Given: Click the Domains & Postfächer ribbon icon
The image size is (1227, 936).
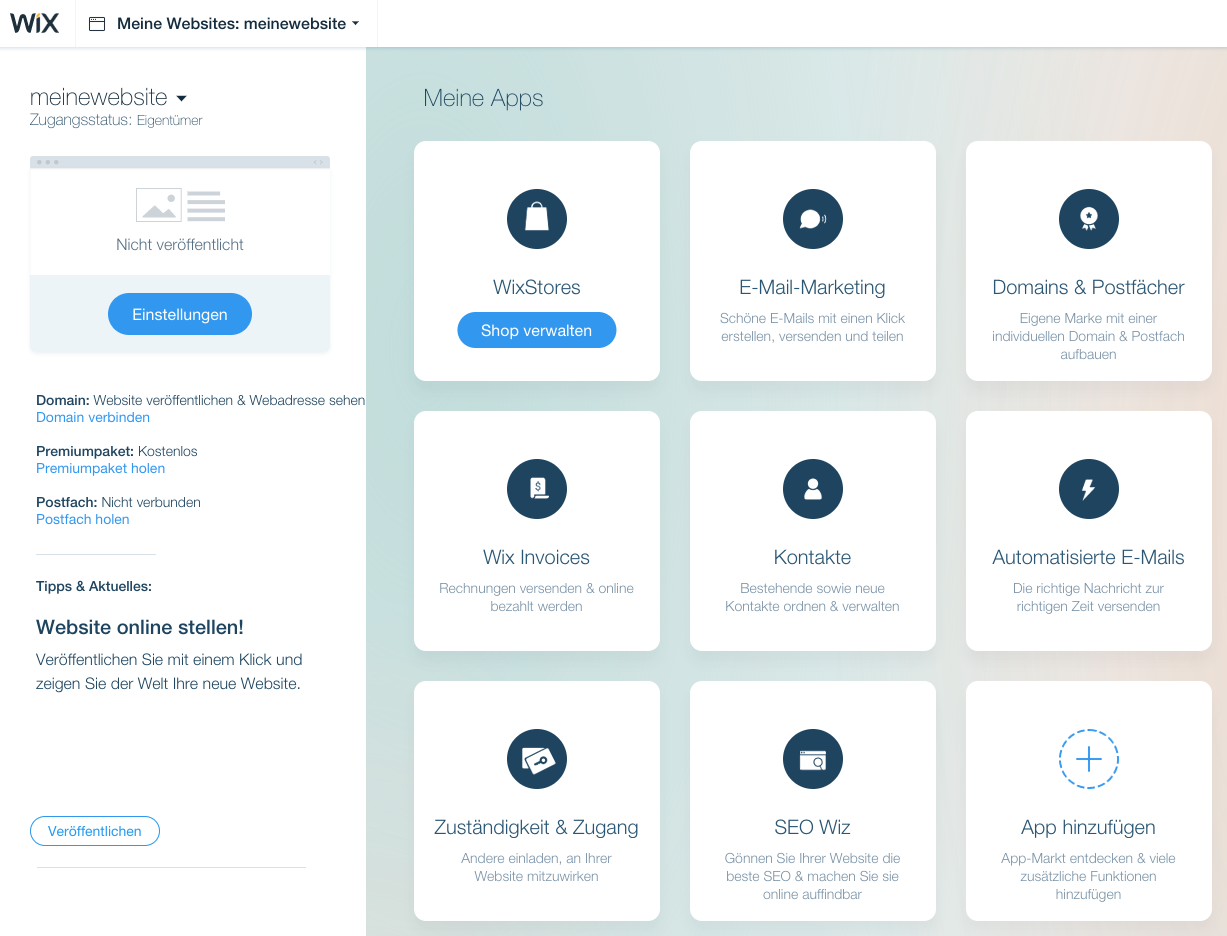Looking at the screenshot, I should pos(1089,219).
